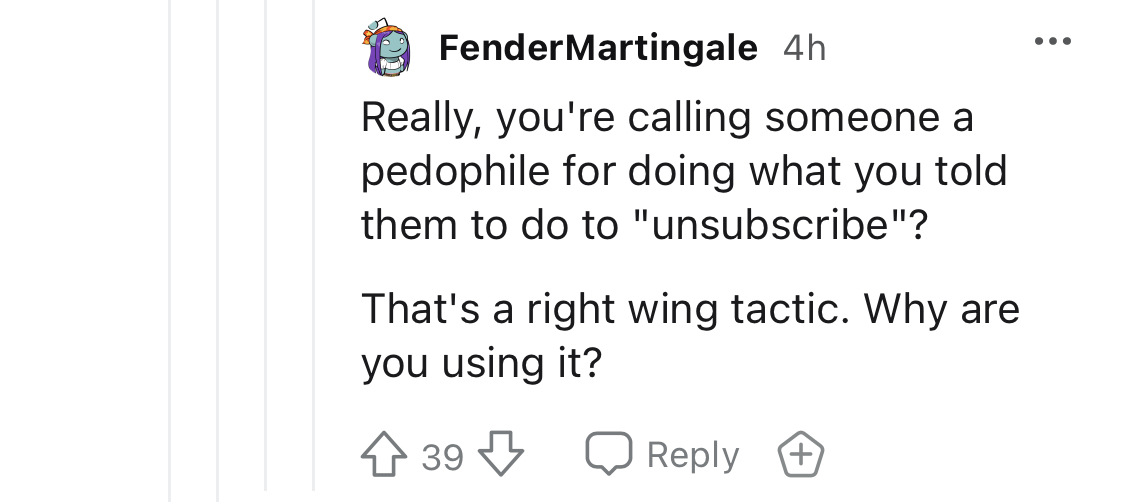Screen dimensions: 1125x502
Task: Upvote FenderMartingale's comment
Action: pyautogui.click(x=384, y=454)
